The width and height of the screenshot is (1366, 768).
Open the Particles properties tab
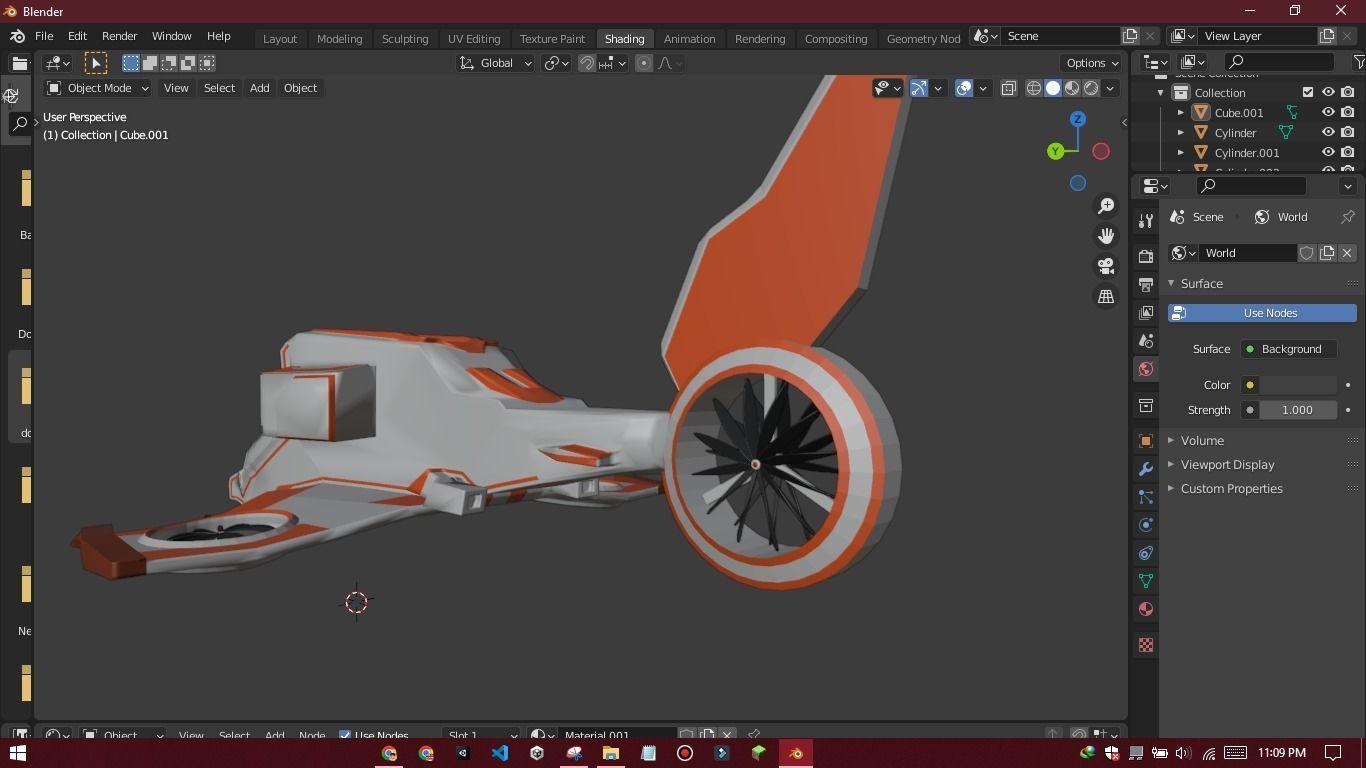(x=1146, y=497)
